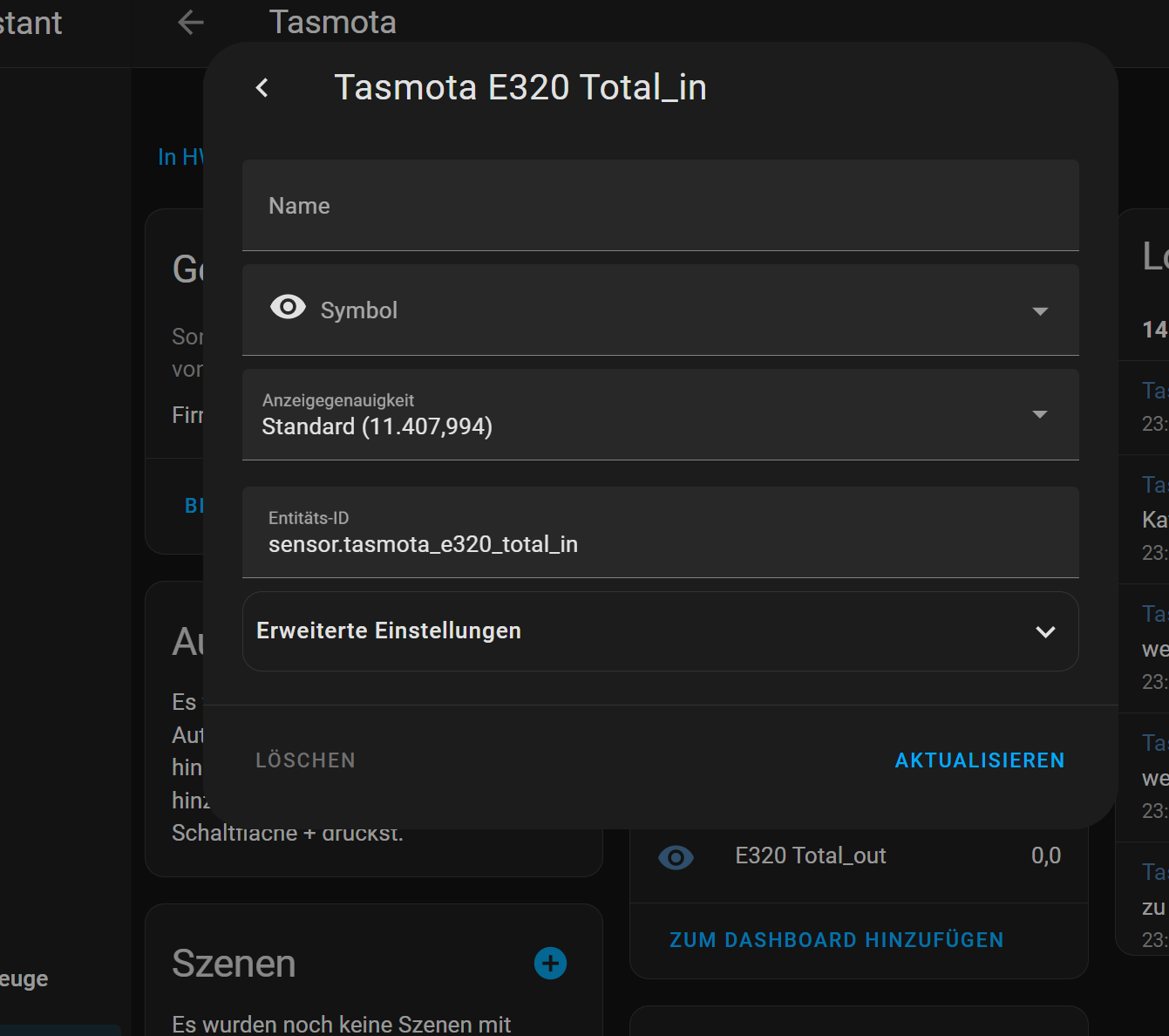1169x1036 pixels.
Task: Click into the Name text field
Action: coord(660,206)
